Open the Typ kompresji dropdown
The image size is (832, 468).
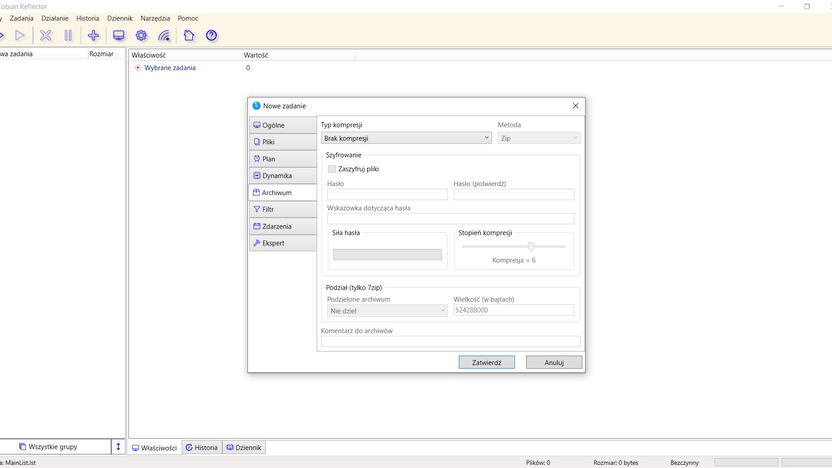point(406,138)
